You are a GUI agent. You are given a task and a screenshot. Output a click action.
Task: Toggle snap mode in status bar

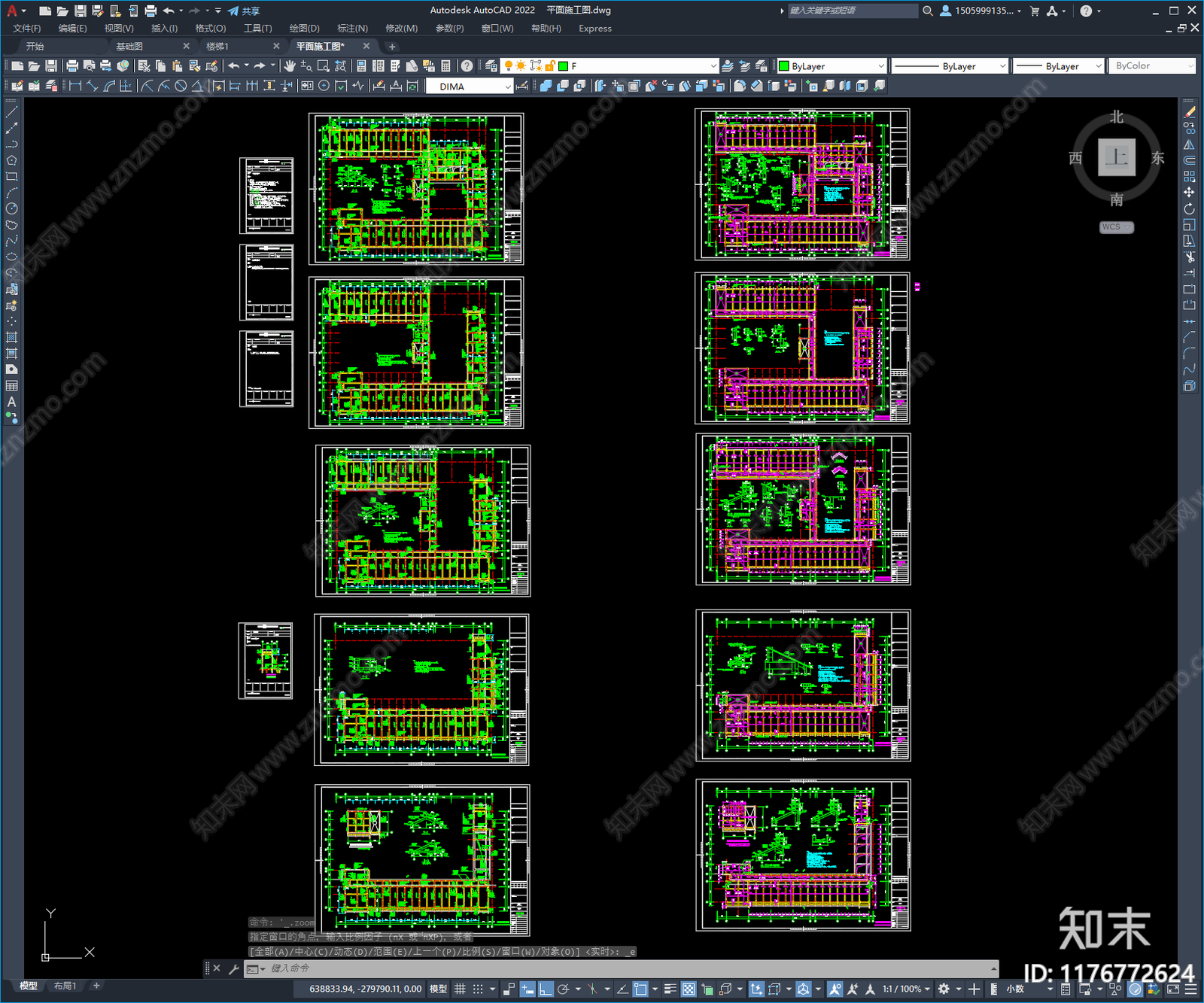pyautogui.click(x=478, y=989)
